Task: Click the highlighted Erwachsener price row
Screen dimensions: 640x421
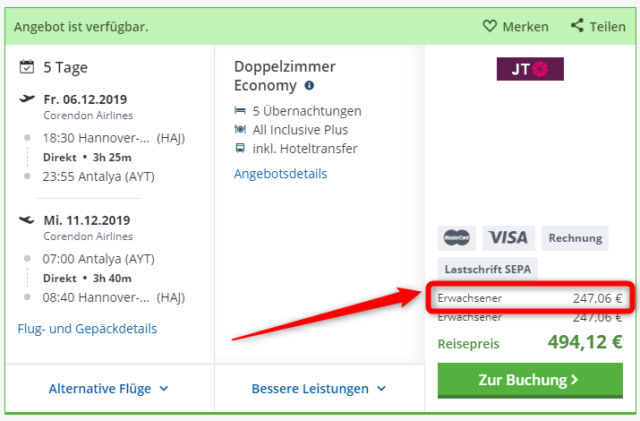Action: tap(529, 297)
